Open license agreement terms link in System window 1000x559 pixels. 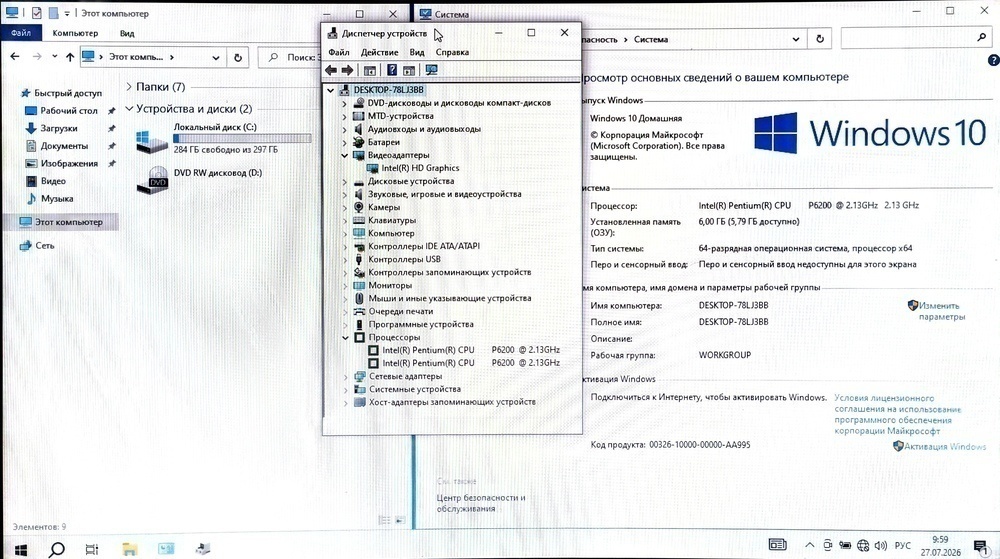pyautogui.click(x=897, y=414)
